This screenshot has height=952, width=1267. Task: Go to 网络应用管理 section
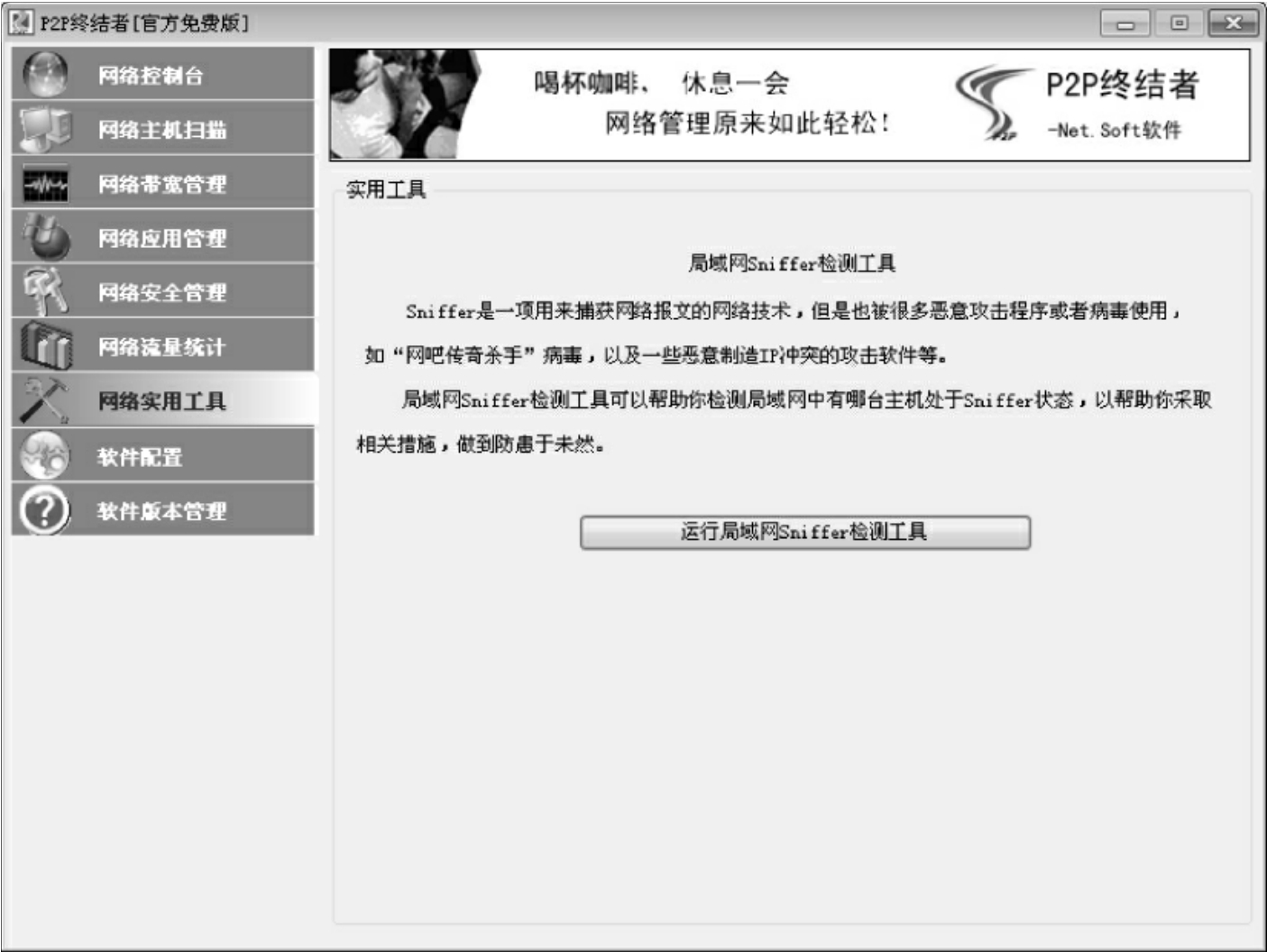[163, 236]
